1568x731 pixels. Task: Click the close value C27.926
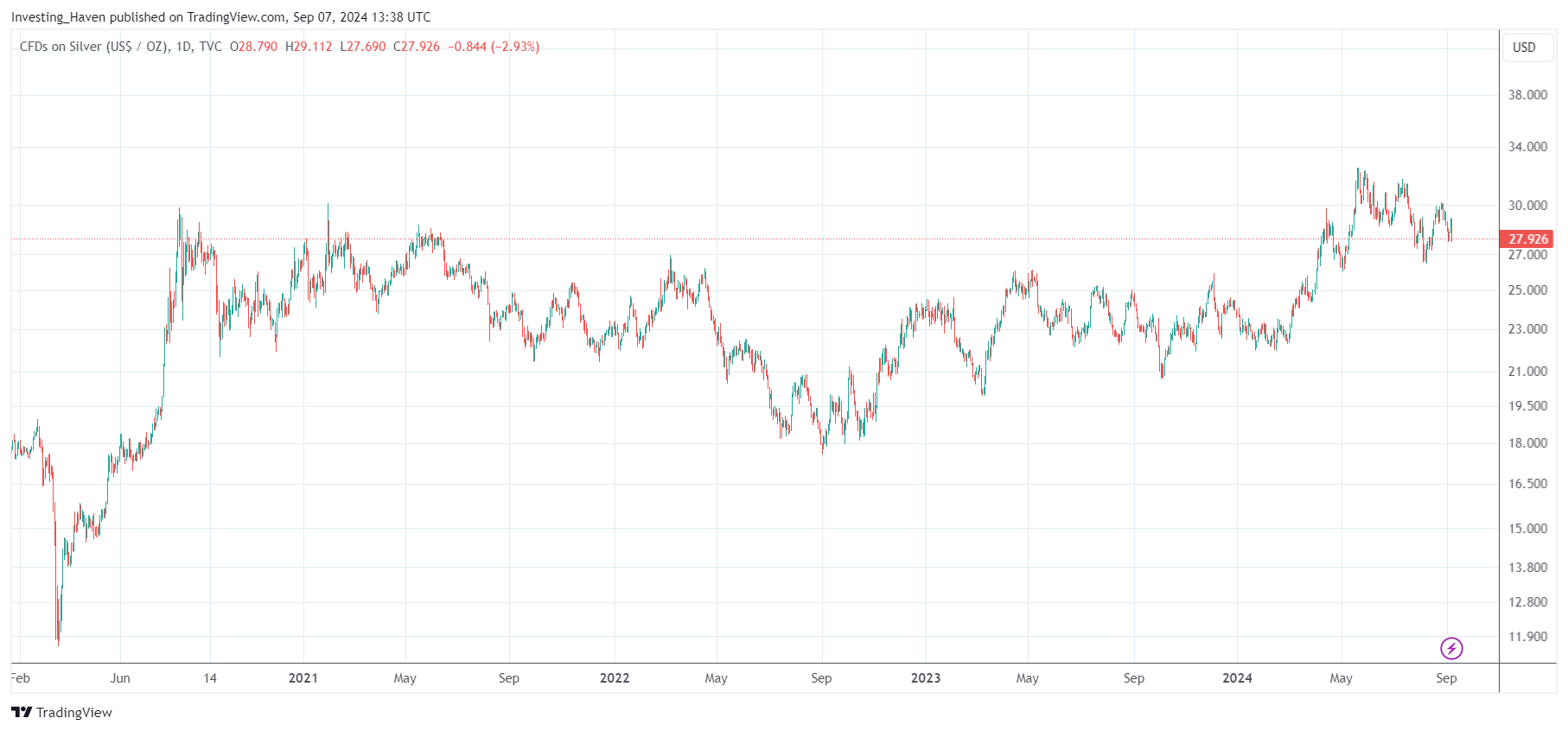(x=417, y=47)
